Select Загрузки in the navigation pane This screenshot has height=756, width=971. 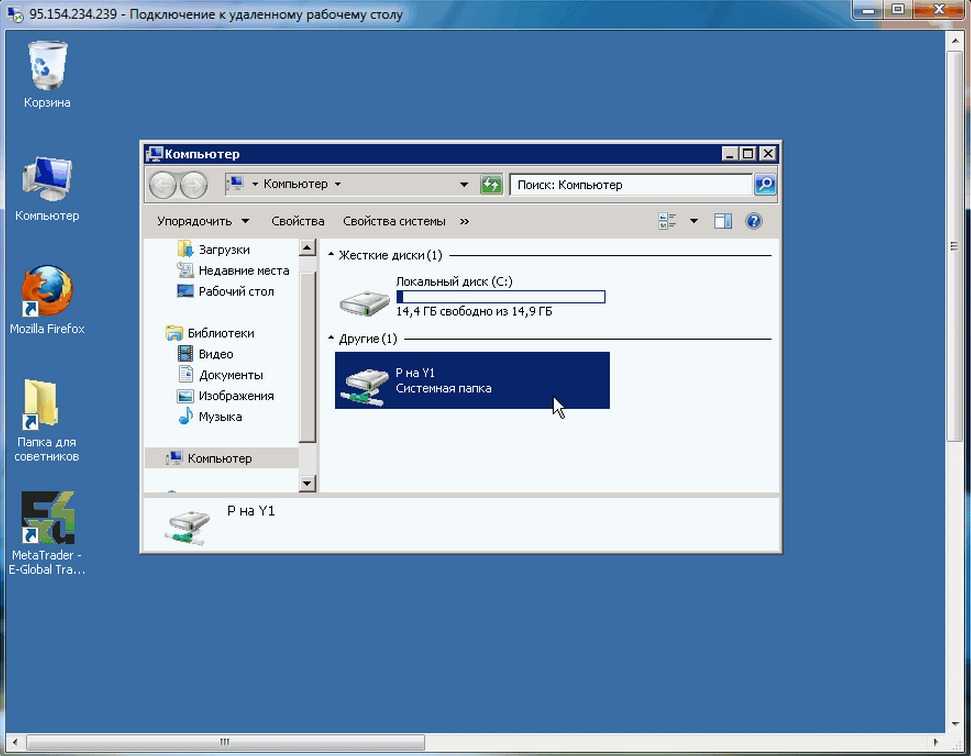click(223, 249)
